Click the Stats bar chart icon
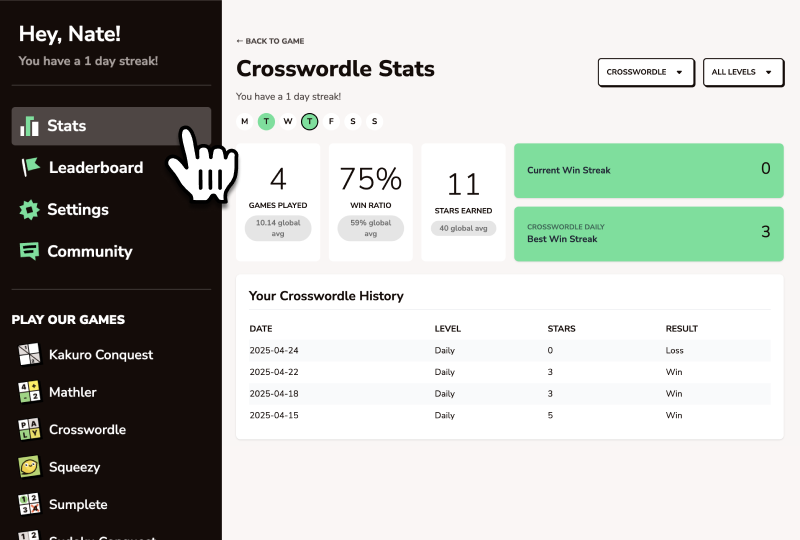The width and height of the screenshot is (800, 540). 29,126
